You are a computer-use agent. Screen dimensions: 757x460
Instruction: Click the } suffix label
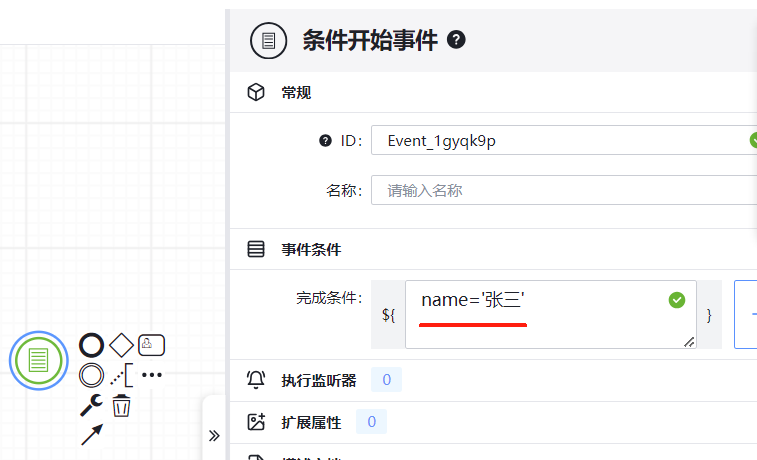[x=709, y=315]
